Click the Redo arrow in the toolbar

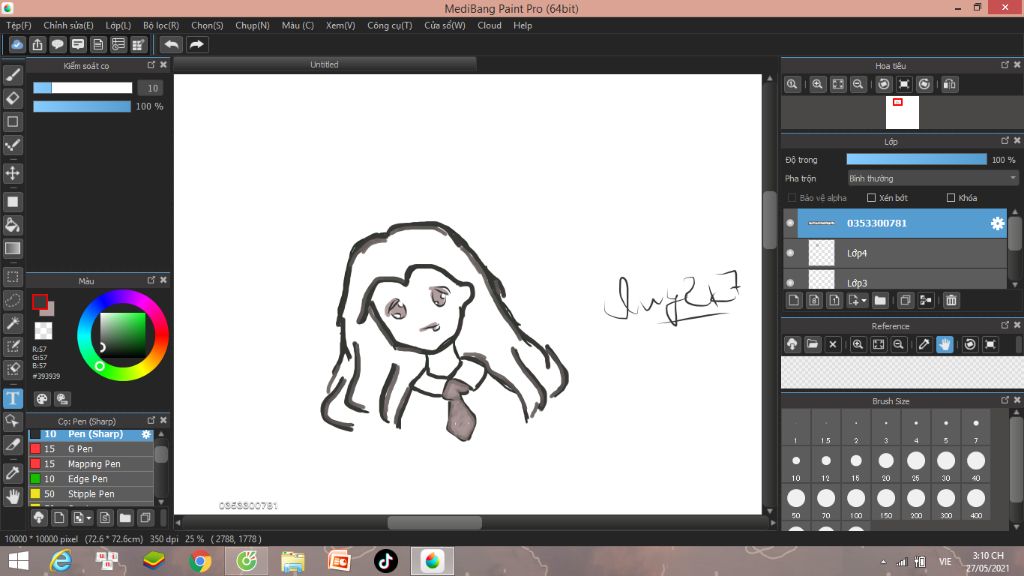(196, 44)
